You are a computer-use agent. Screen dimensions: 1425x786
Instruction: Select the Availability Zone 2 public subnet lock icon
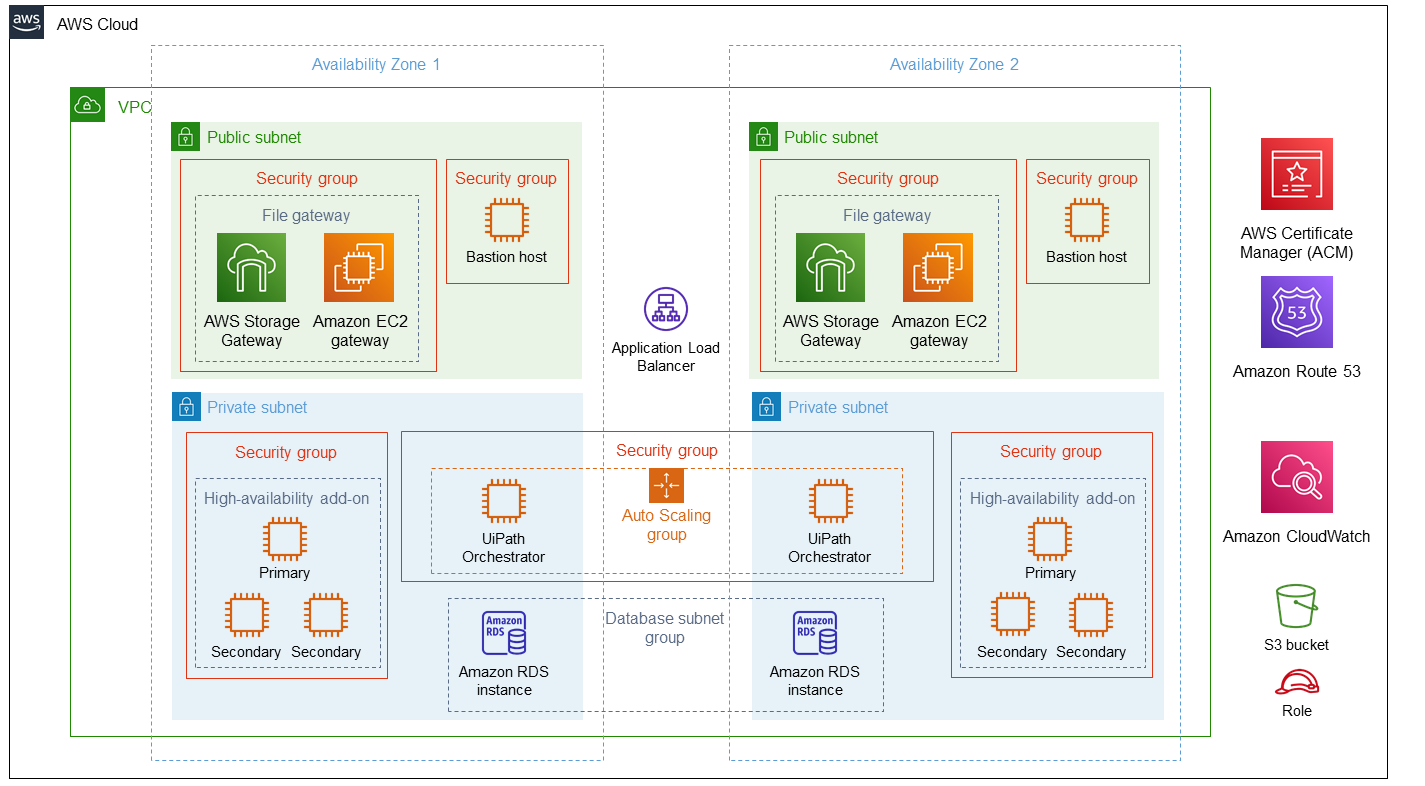tap(763, 137)
